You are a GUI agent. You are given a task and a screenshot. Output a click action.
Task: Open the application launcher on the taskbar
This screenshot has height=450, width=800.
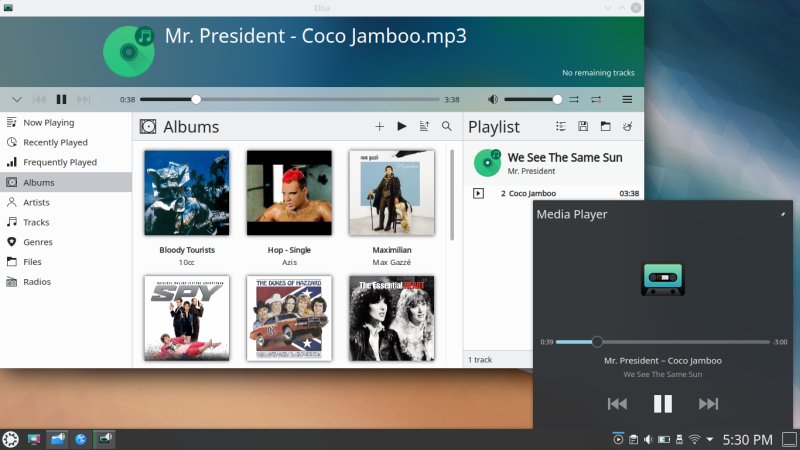(x=10, y=439)
